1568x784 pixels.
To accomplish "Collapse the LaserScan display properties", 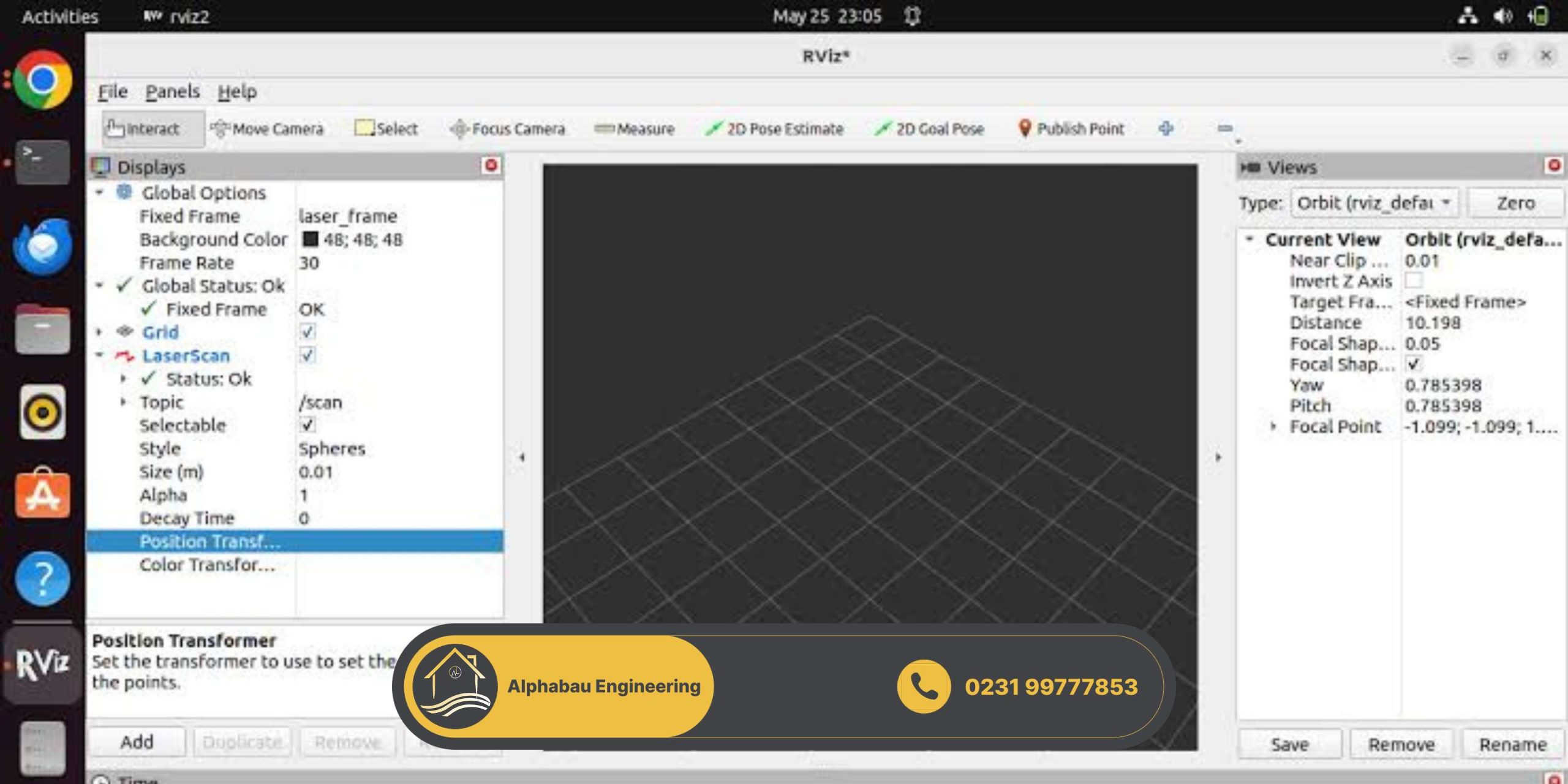I will (99, 355).
